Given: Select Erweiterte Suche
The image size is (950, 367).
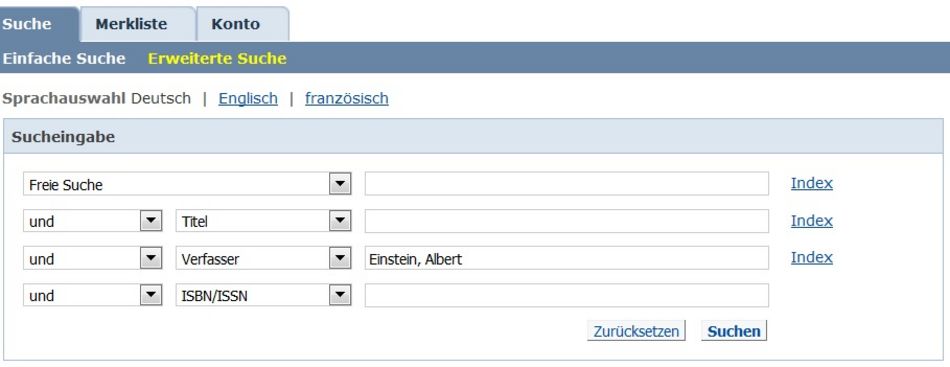Looking at the screenshot, I should [x=217, y=58].
